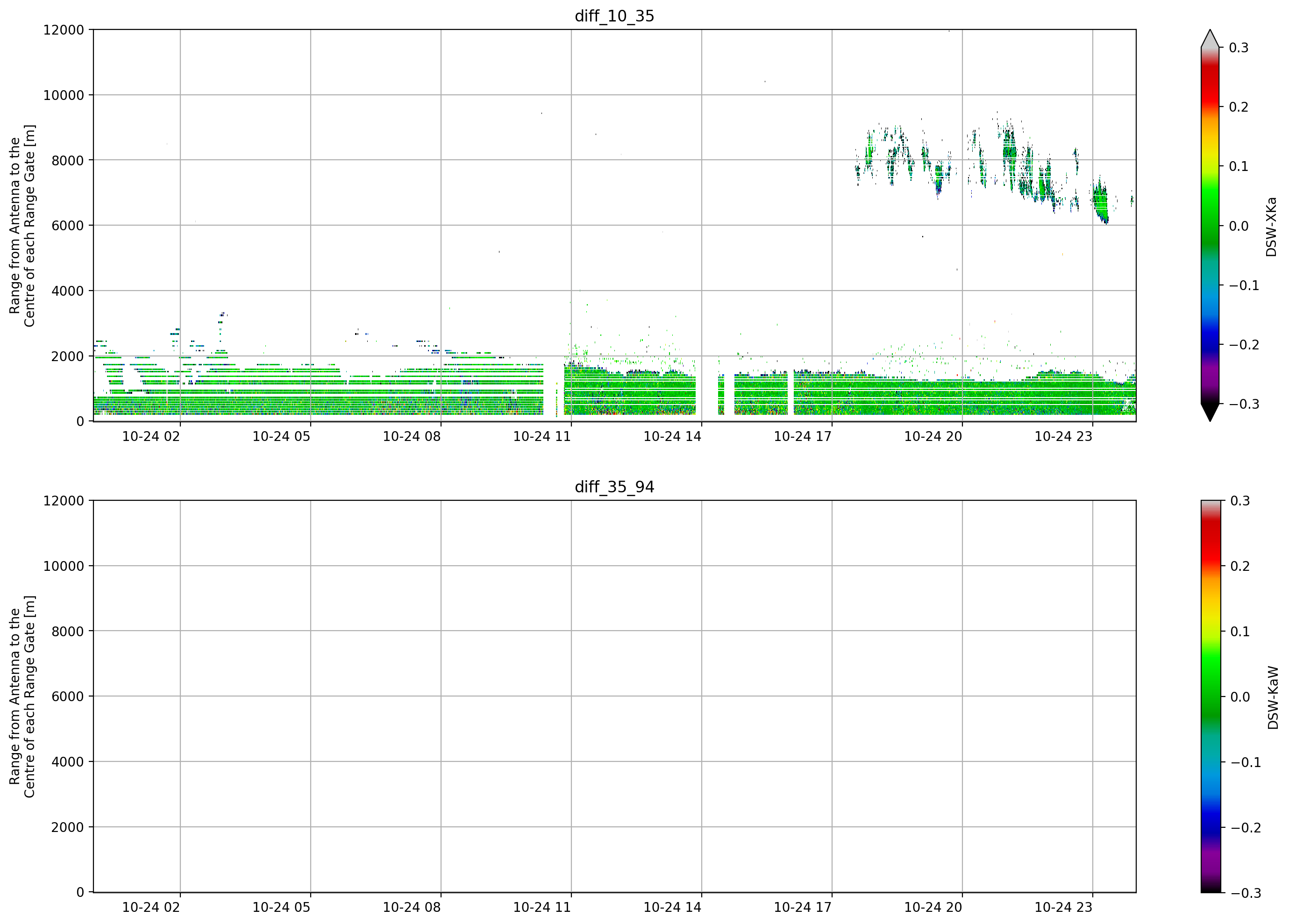
Task: Click '10-24 23' time label under diff_35_94
Action: click(1063, 908)
